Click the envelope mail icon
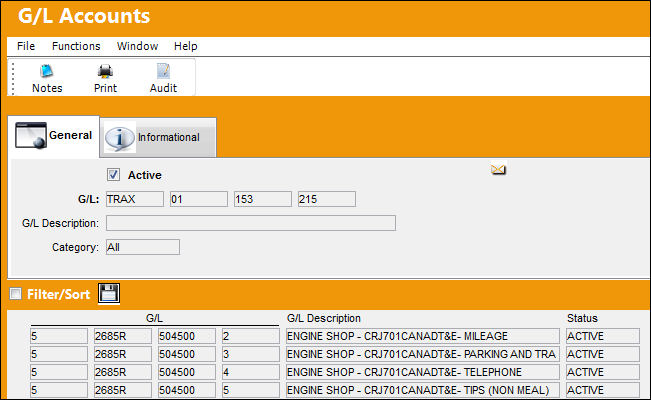This screenshot has width=651, height=400. tap(498, 169)
